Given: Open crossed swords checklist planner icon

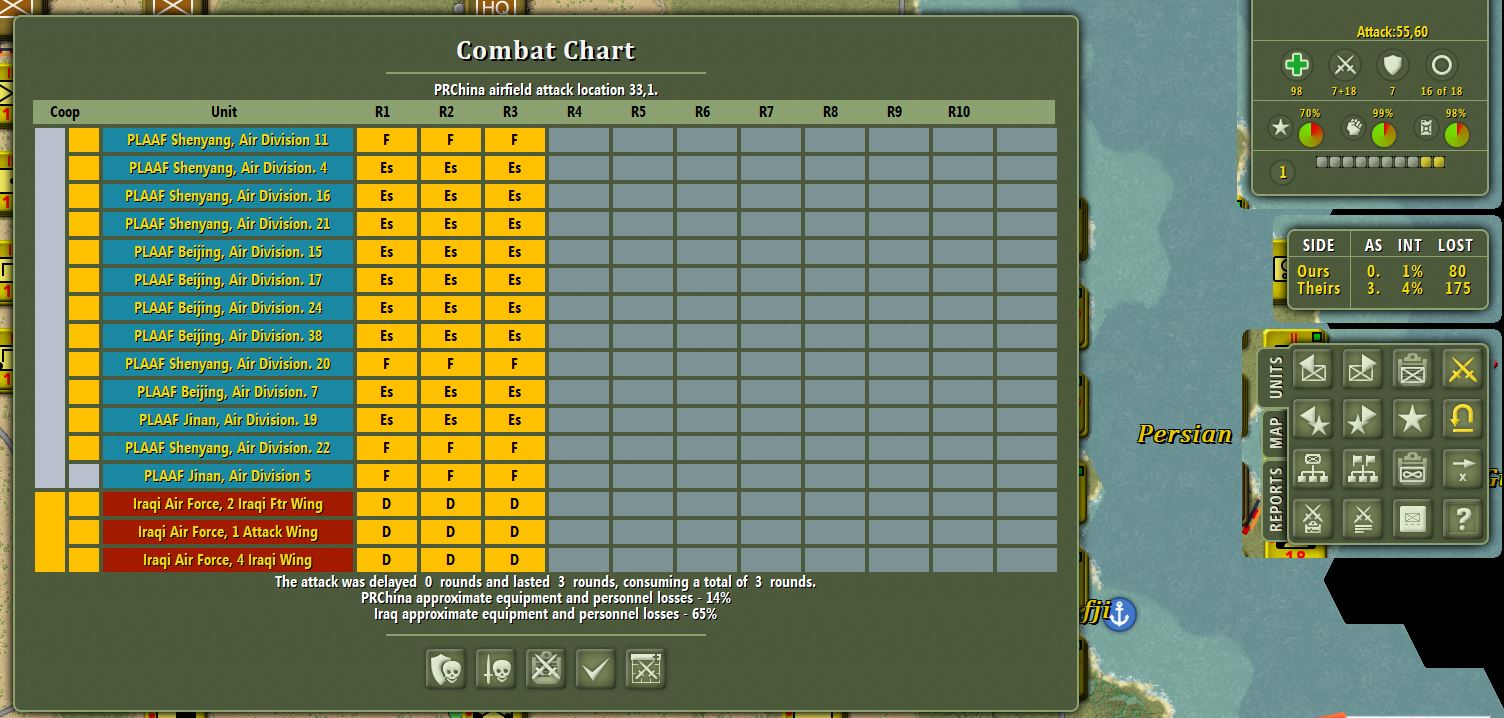Looking at the screenshot, I should [1313, 519].
